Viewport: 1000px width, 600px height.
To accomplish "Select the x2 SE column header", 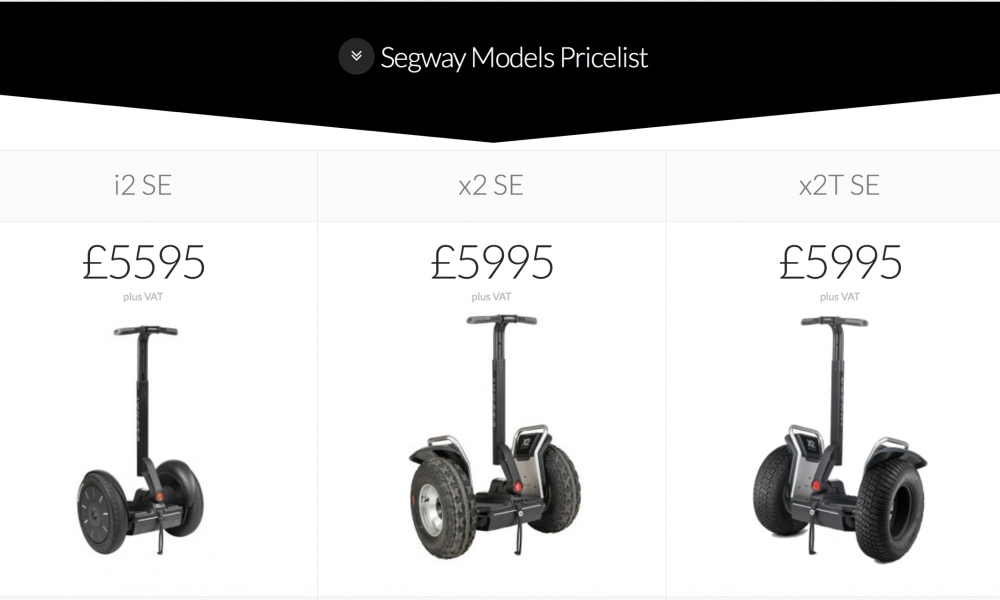I will pyautogui.click(x=491, y=186).
